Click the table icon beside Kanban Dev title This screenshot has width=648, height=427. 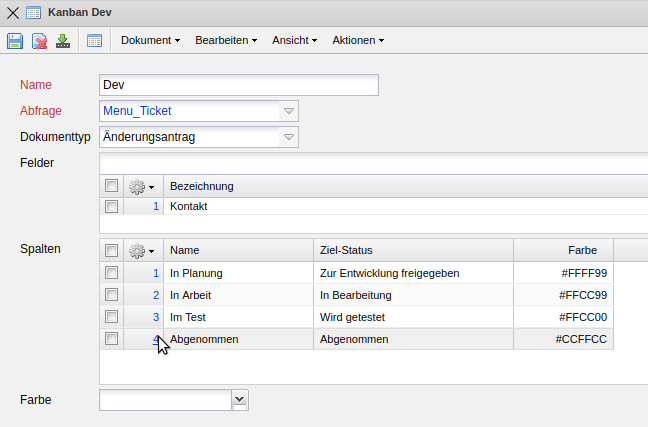[x=33, y=12]
